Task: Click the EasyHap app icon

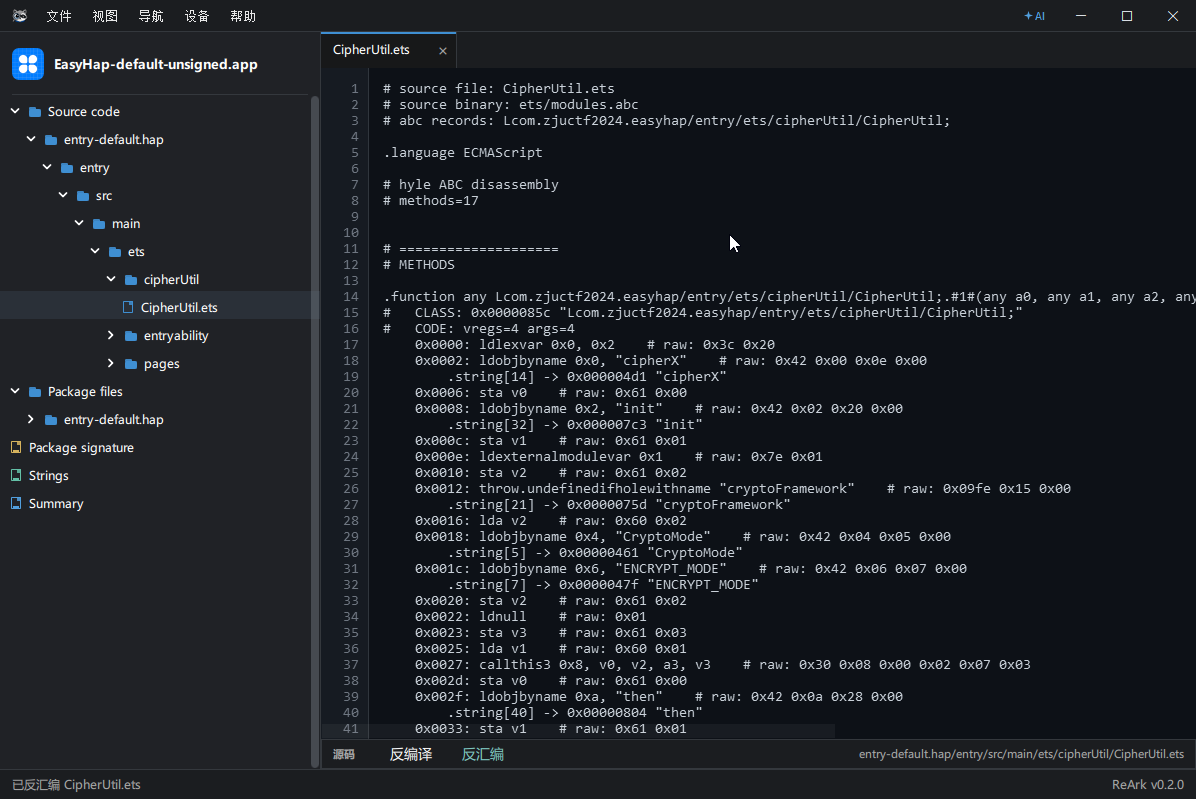Action: pos(28,64)
